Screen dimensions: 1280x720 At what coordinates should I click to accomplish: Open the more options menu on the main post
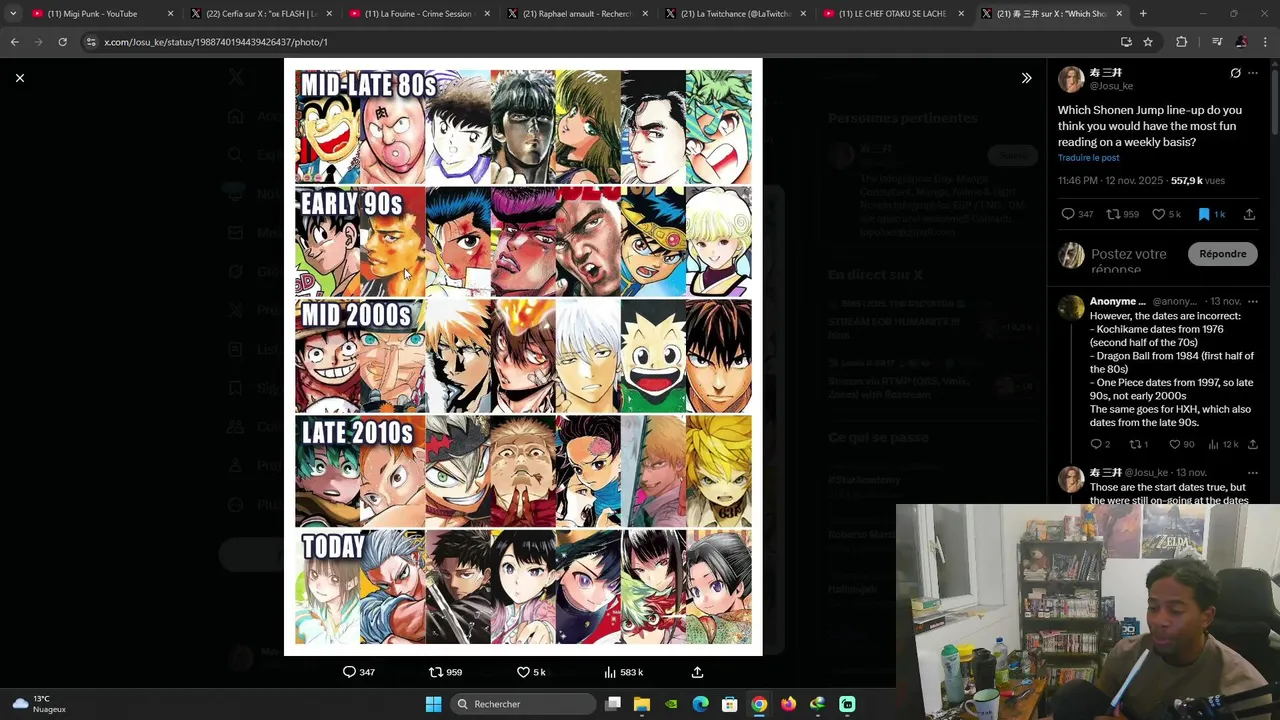[1253, 73]
